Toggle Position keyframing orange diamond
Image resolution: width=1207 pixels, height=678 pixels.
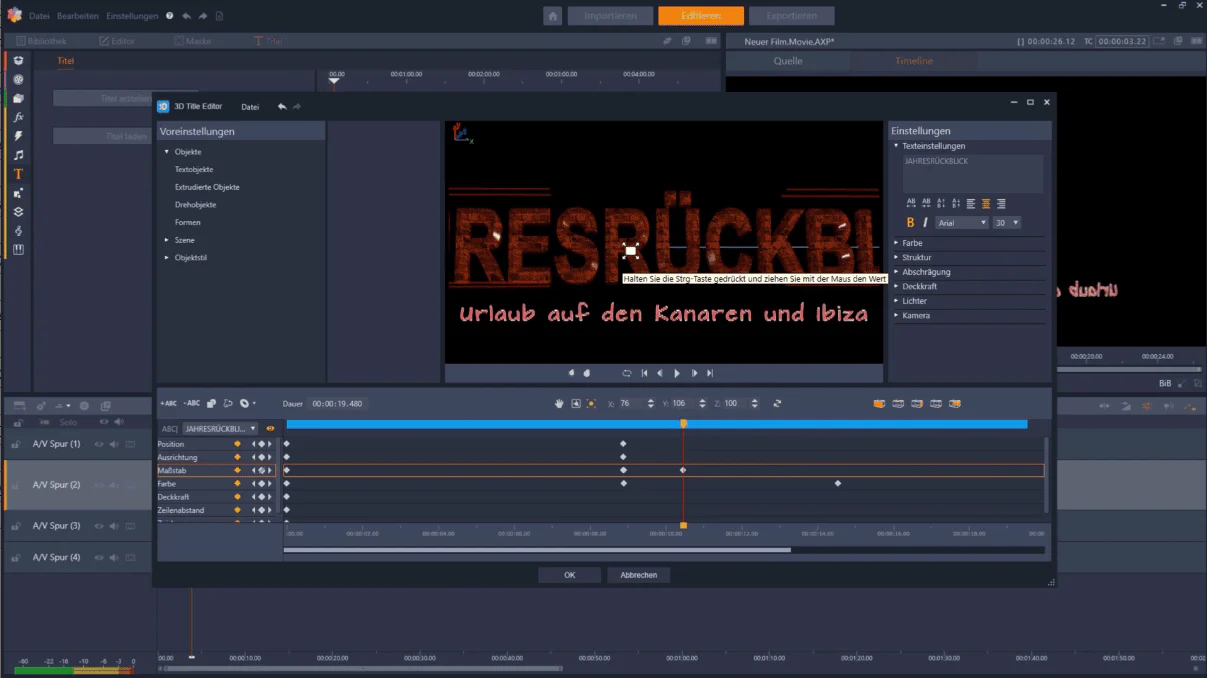point(237,444)
